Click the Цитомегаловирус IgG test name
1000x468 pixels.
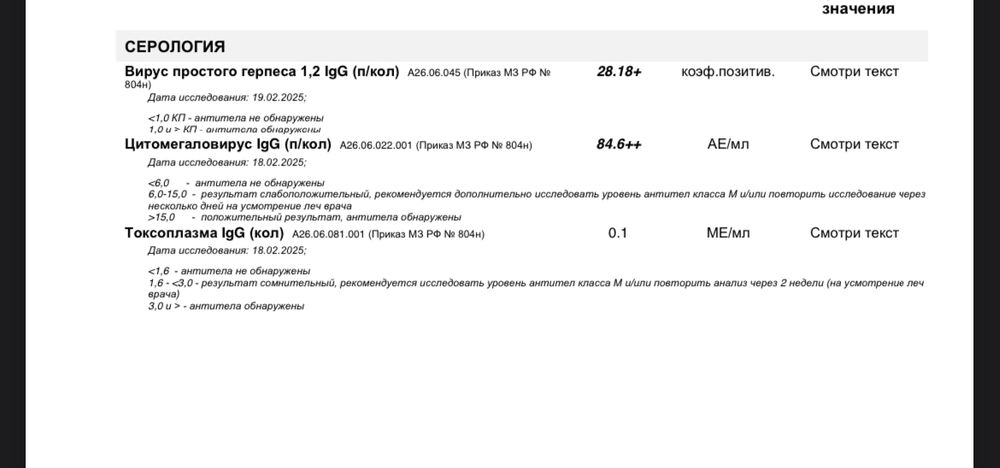coord(228,145)
